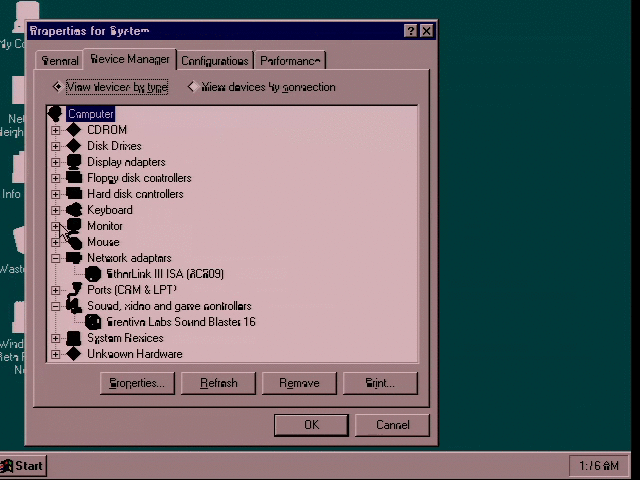Screen dimensions: 640x480
Task: Expand the Display adapters node
Action: pos(56,162)
